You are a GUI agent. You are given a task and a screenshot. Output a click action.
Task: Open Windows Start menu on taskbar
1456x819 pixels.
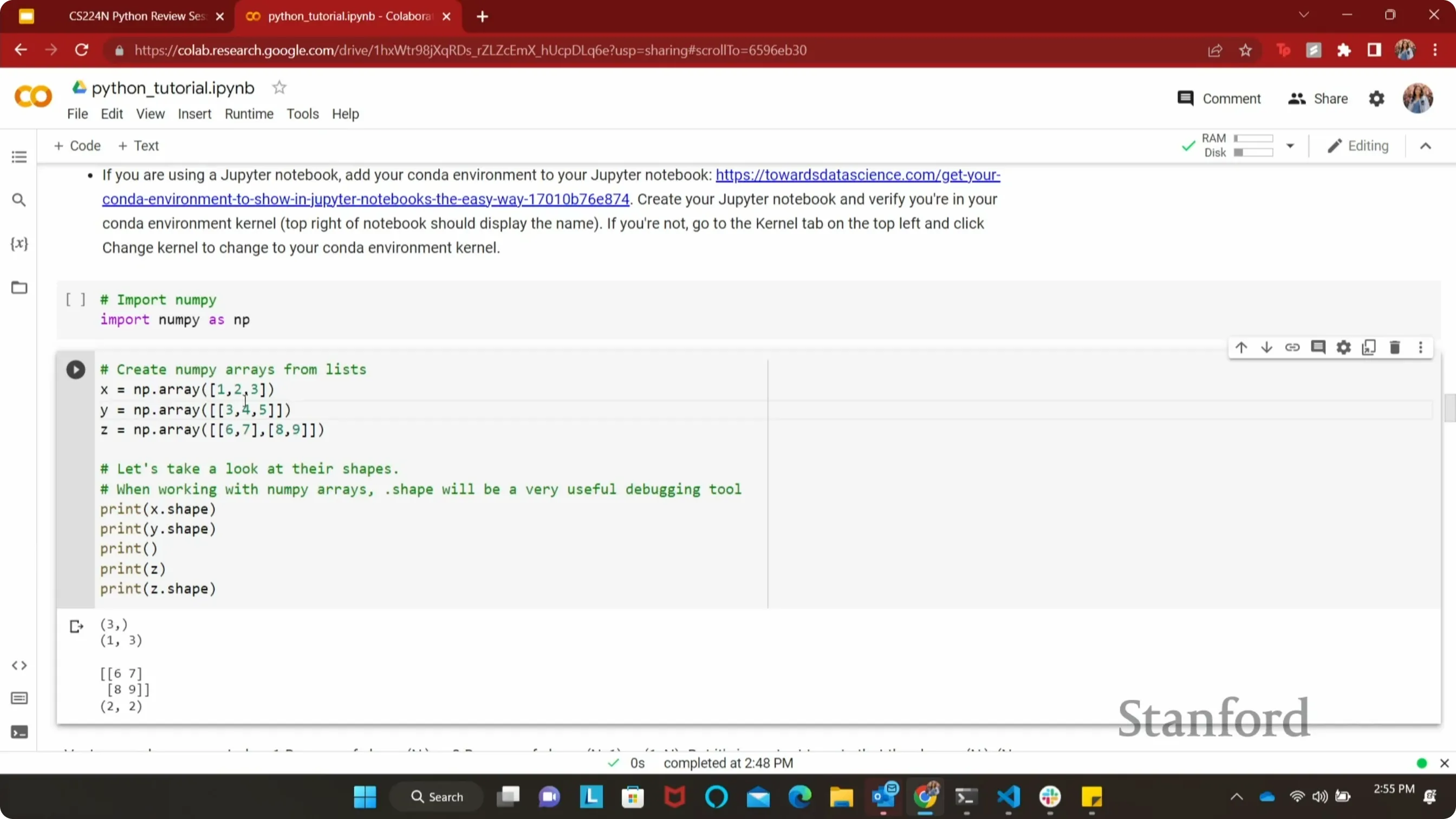coord(365,797)
